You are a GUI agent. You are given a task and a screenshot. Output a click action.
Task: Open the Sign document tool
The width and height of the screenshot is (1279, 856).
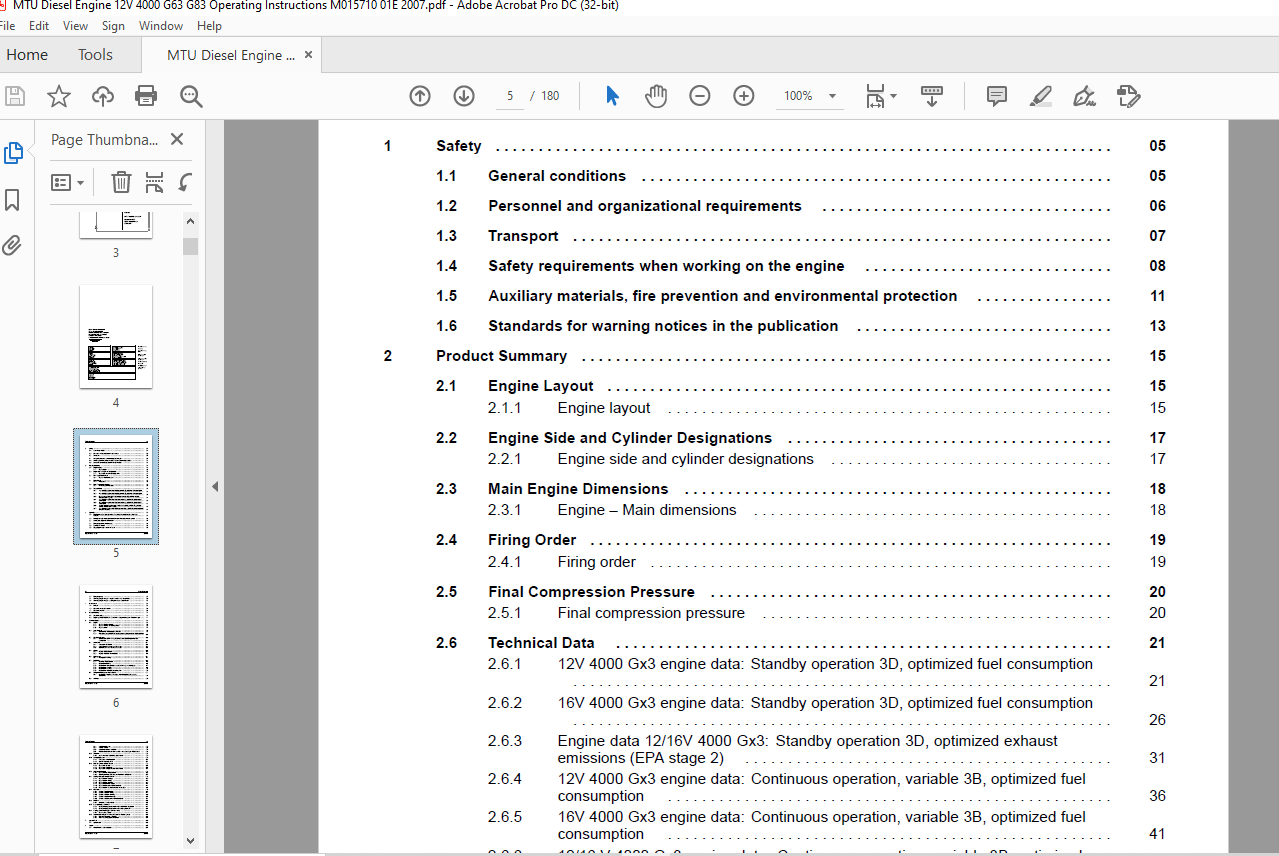pos(1084,96)
